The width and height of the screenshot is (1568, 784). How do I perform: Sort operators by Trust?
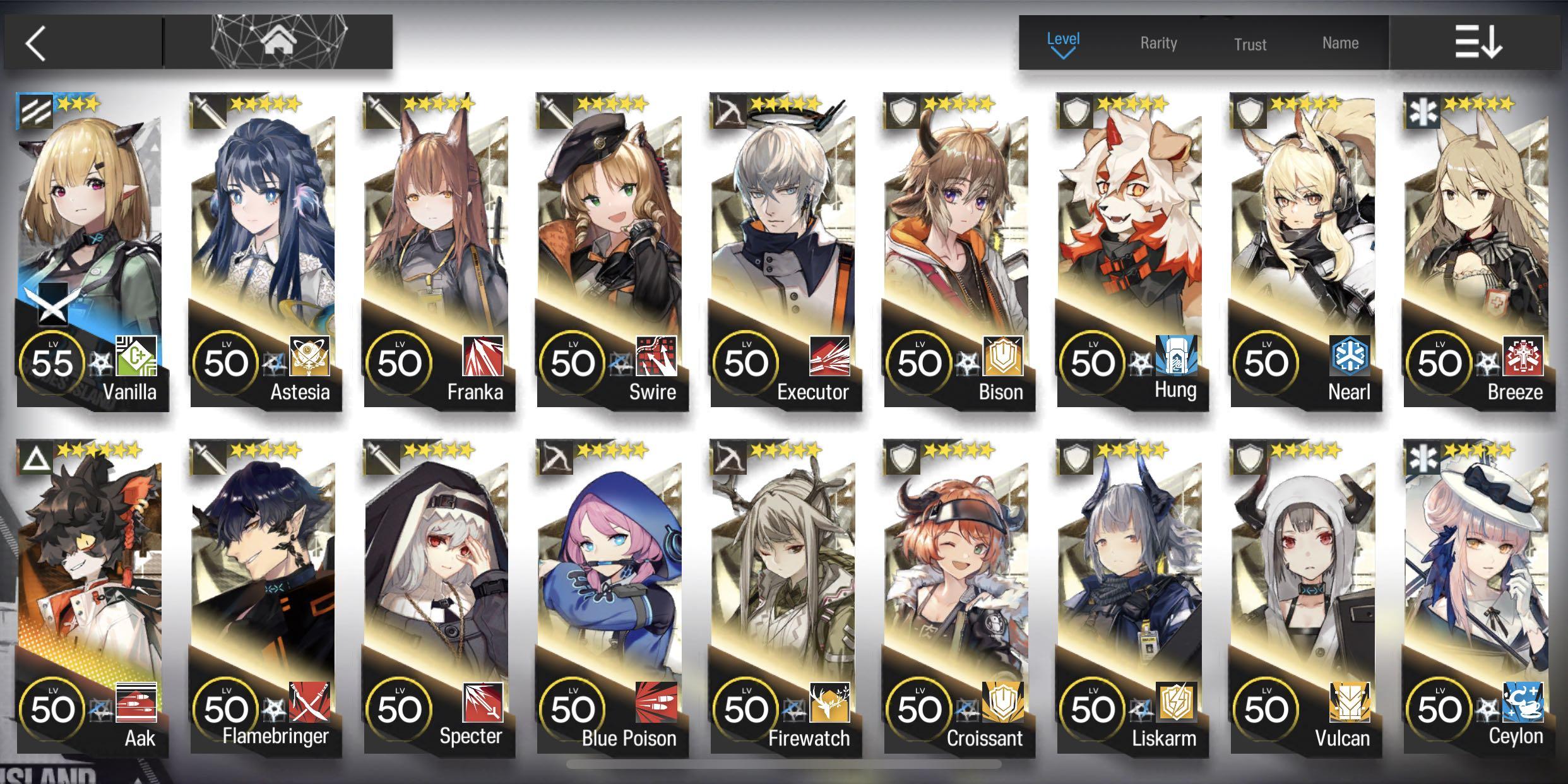tap(1250, 44)
